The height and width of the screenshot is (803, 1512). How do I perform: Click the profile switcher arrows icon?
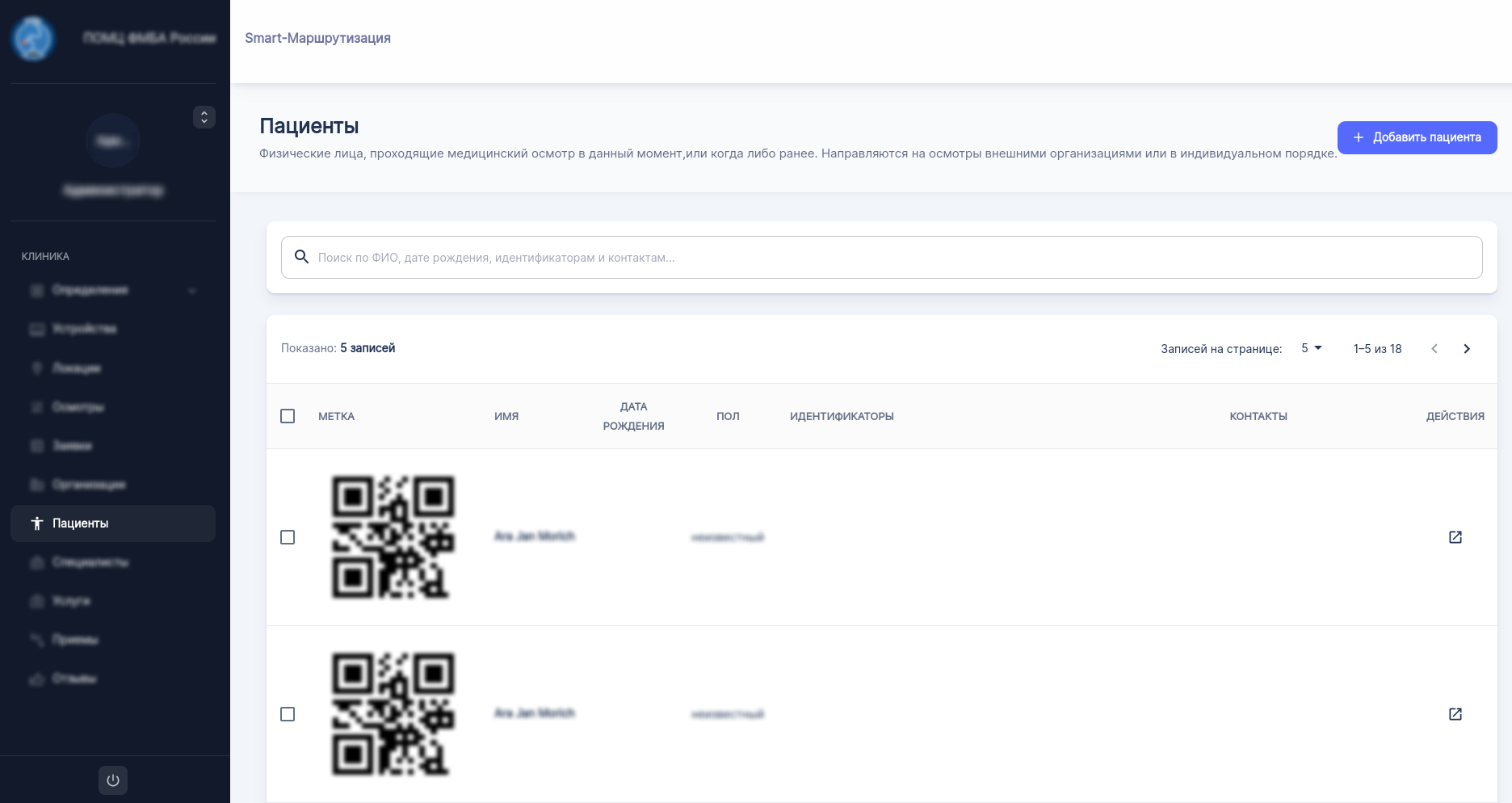click(x=204, y=117)
